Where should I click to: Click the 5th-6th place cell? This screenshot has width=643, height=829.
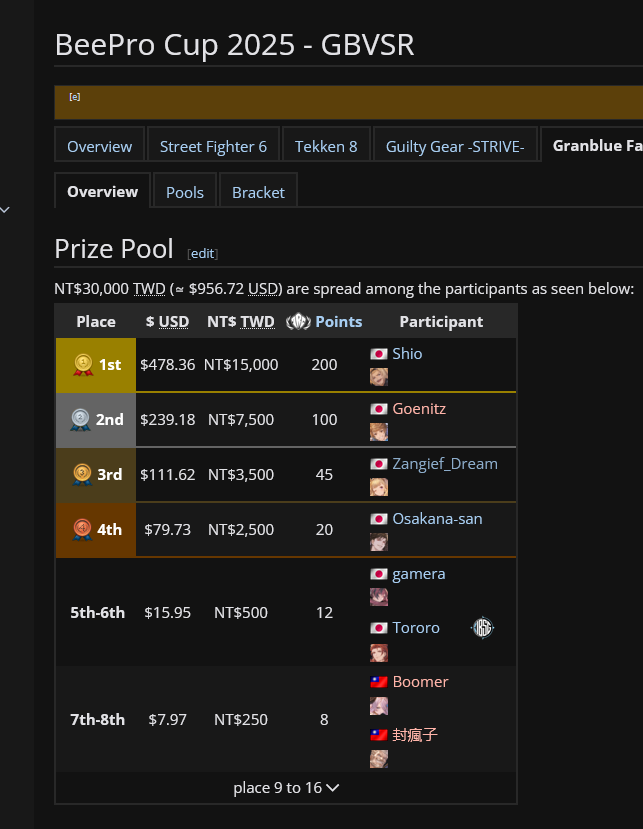[x=97, y=613]
